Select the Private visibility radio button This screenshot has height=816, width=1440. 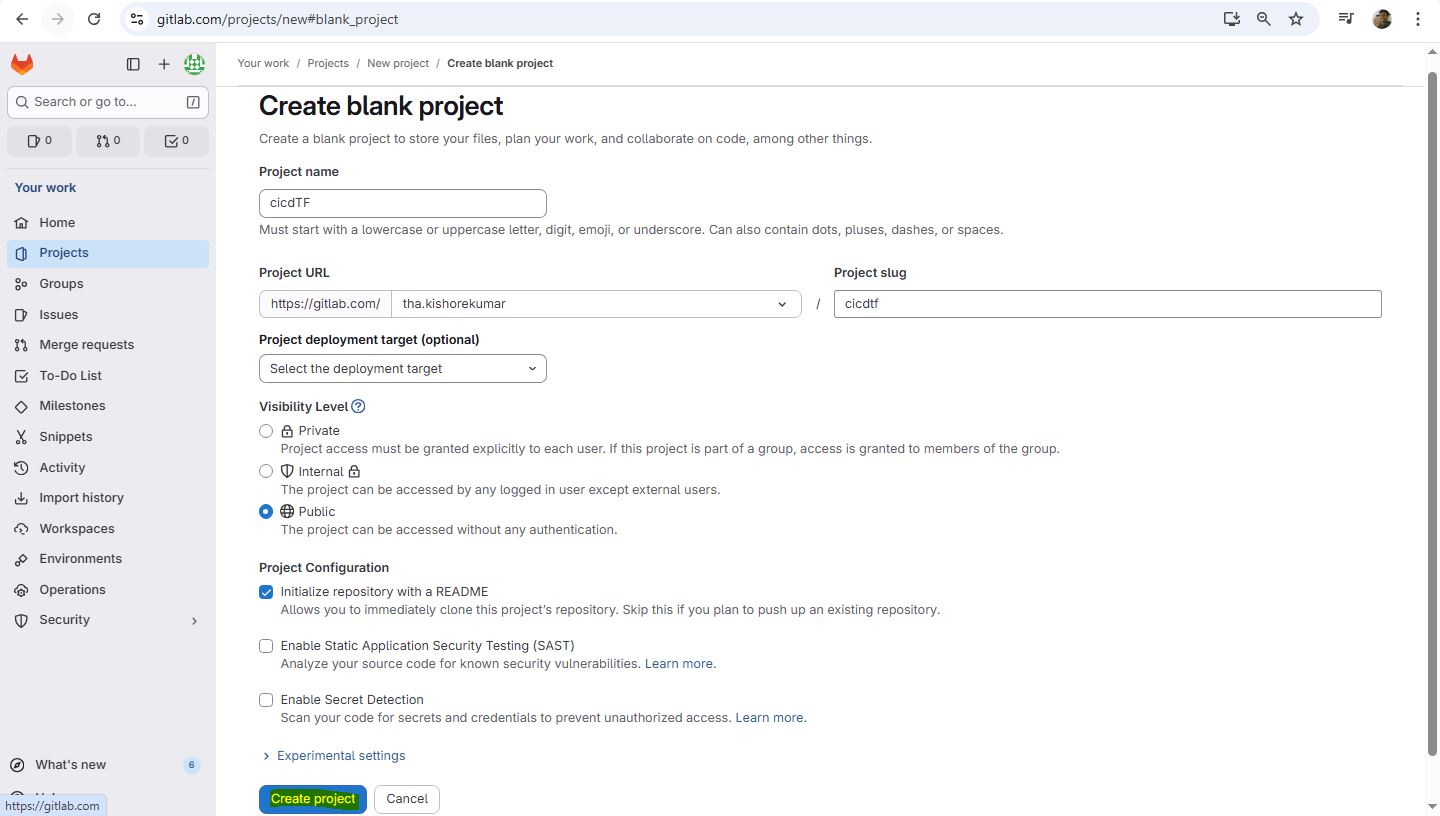266,431
